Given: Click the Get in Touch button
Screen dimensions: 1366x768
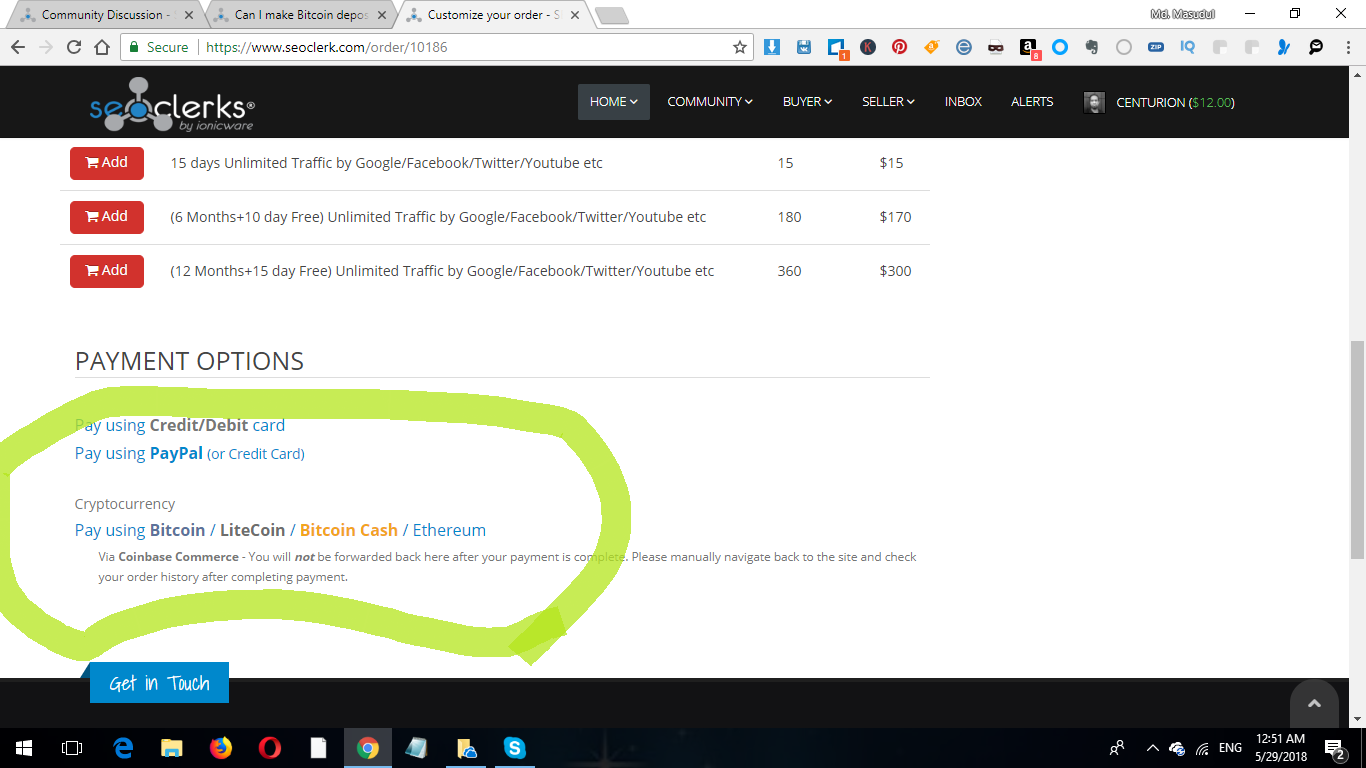Looking at the screenshot, I should click(159, 683).
